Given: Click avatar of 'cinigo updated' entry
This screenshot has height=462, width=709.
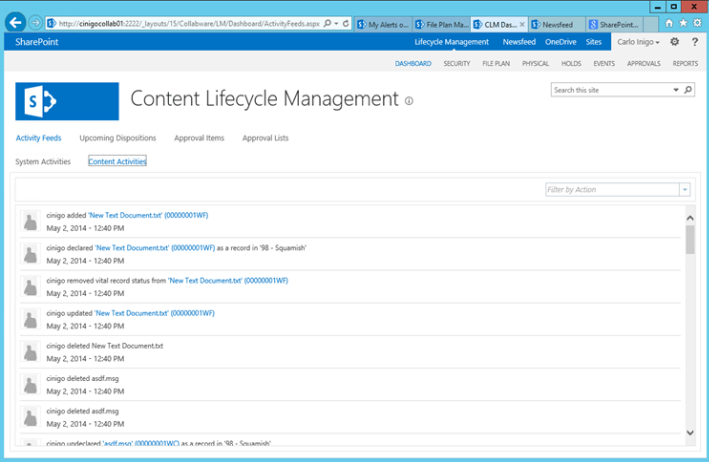Looking at the screenshot, I should (x=30, y=319).
